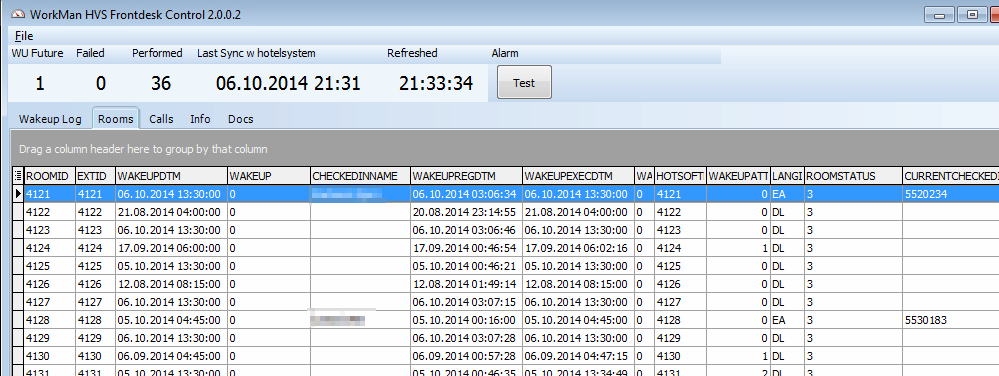Click the Performed count 36
Image resolution: width=999 pixels, height=376 pixels.
click(x=161, y=83)
